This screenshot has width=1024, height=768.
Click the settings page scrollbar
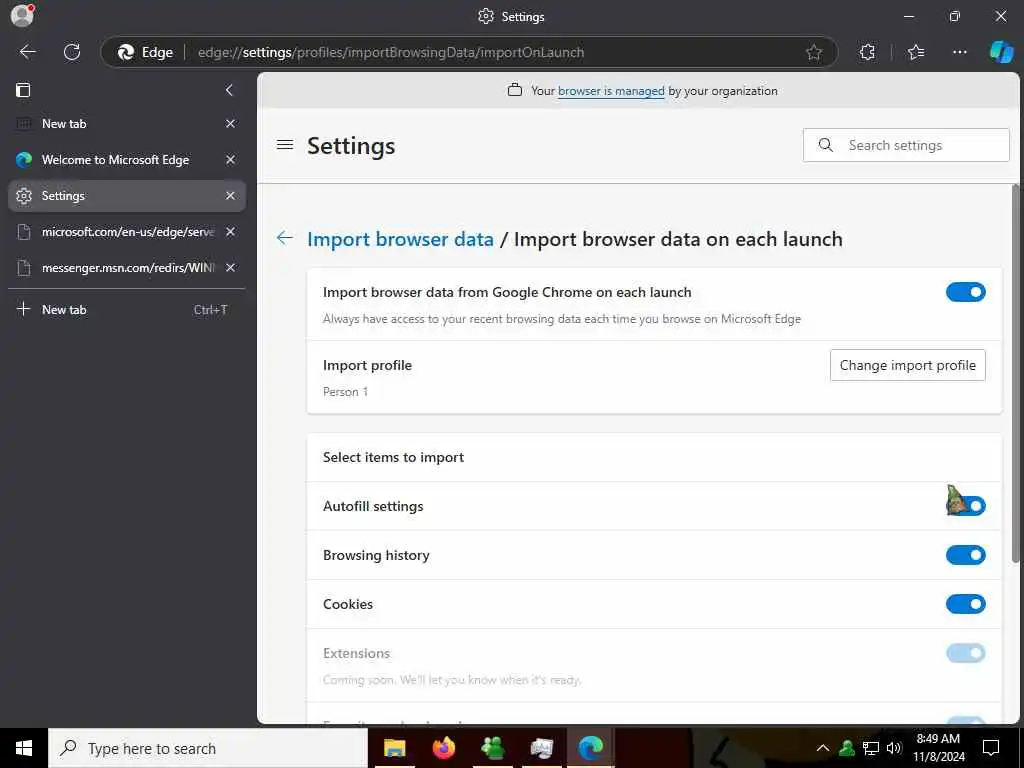click(1016, 376)
